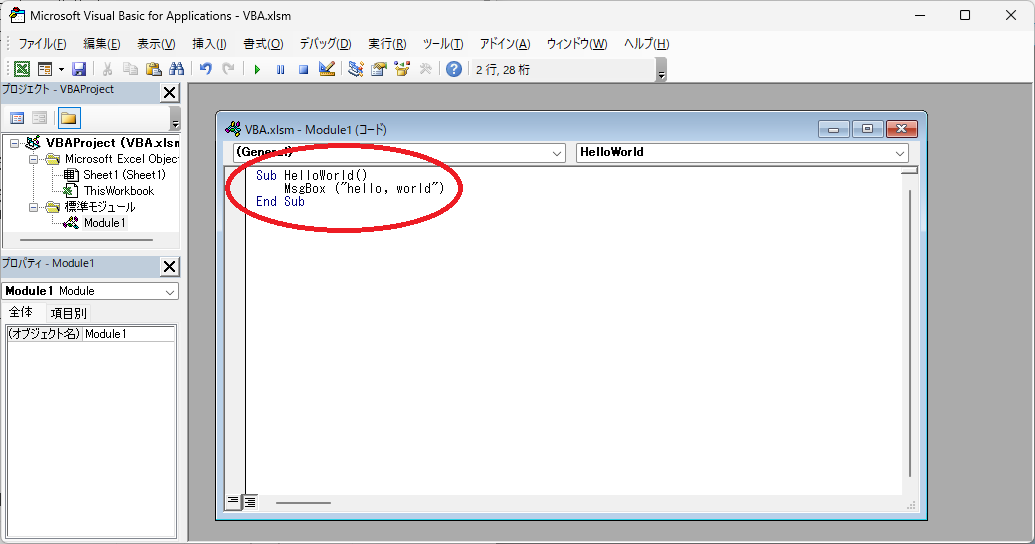This screenshot has height=544, width=1035.
Task: Click the Sub HelloWorld() code line
Action: [312, 175]
